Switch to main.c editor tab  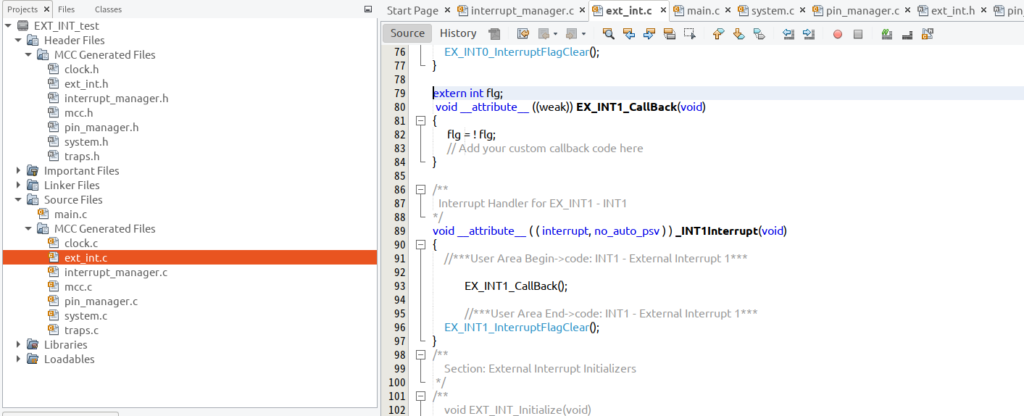coord(703,10)
